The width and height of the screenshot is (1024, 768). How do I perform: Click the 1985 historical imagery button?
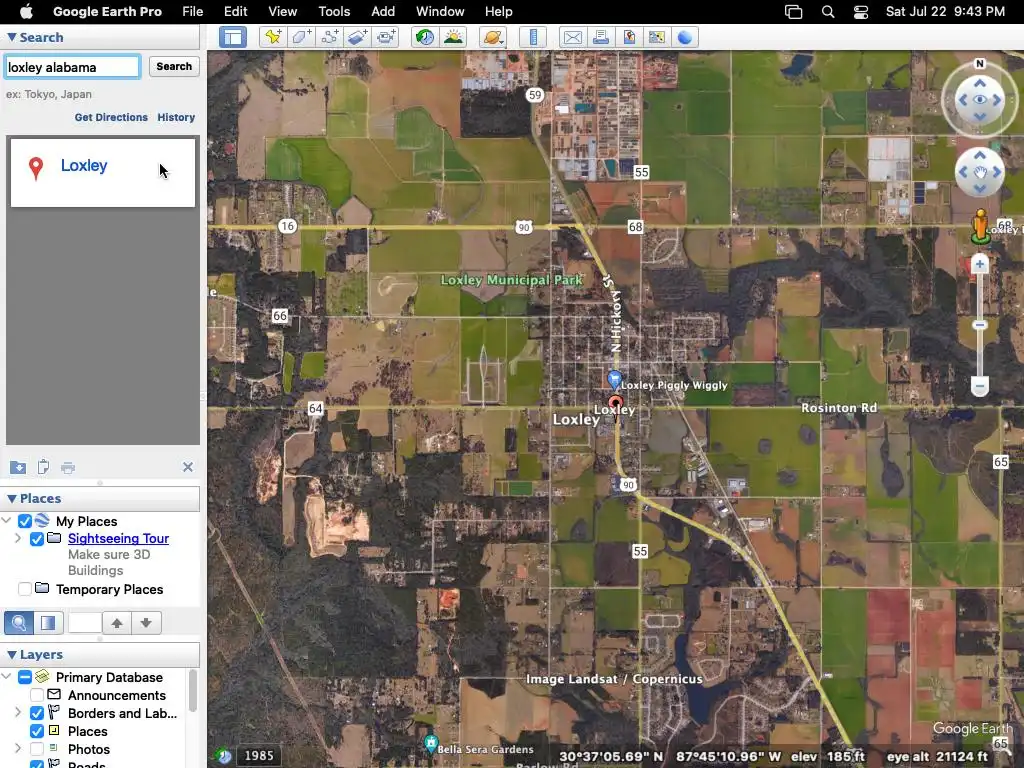click(x=259, y=756)
